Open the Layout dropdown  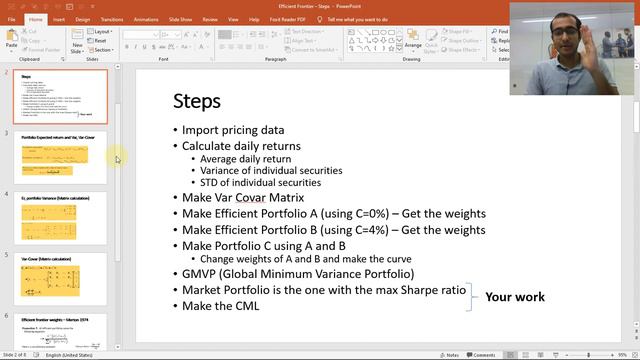(100, 31)
